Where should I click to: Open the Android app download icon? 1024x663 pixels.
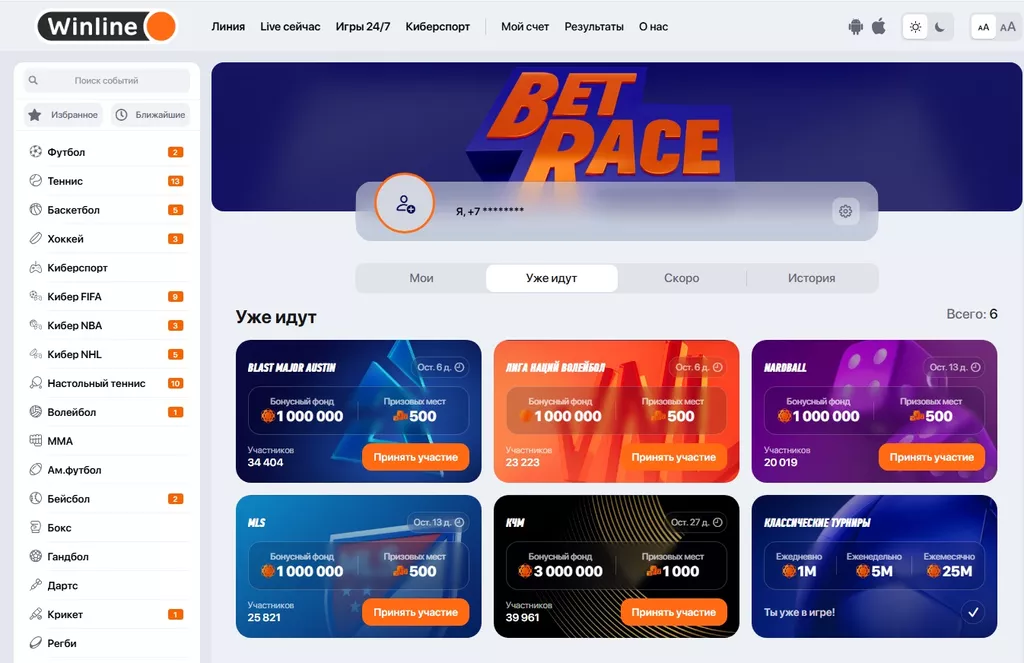pos(856,27)
